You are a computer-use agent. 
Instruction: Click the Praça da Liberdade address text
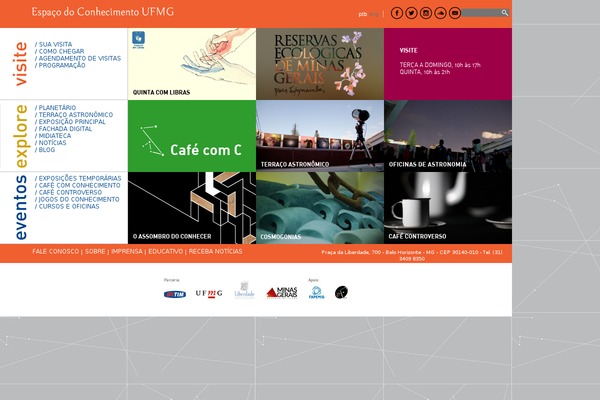(x=412, y=255)
